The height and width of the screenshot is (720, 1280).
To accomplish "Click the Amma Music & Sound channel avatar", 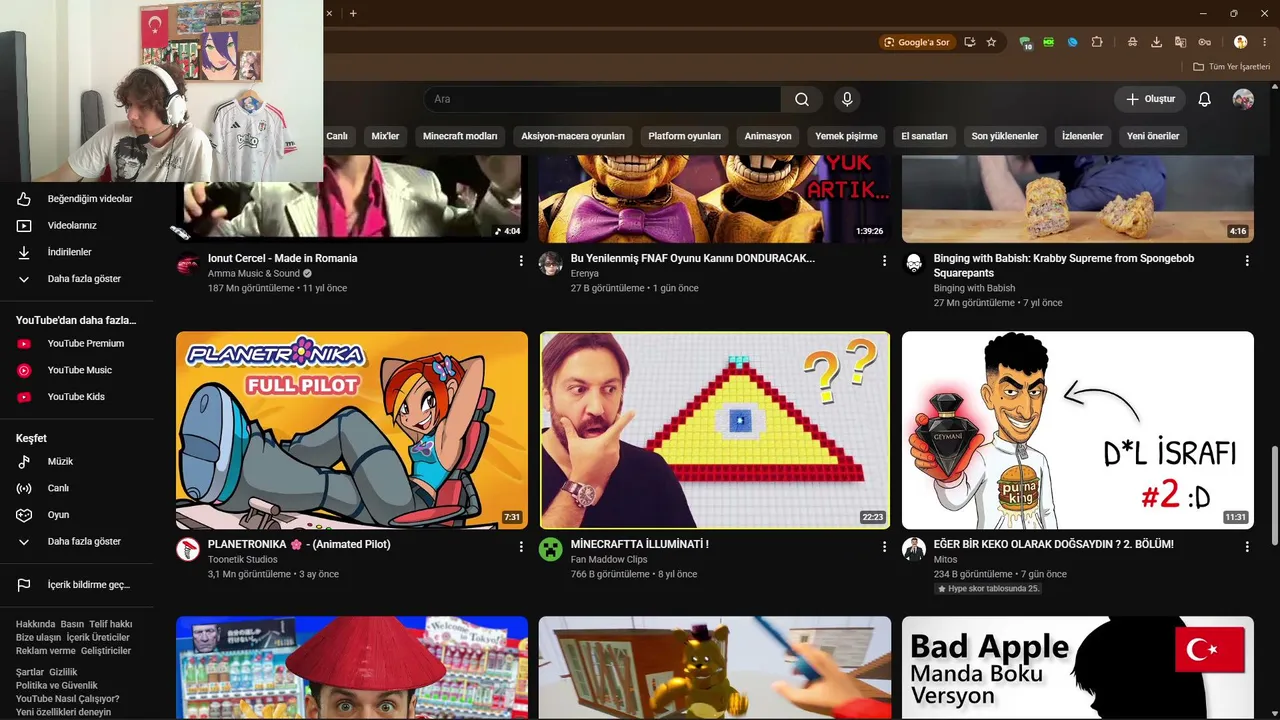I will (188, 265).
